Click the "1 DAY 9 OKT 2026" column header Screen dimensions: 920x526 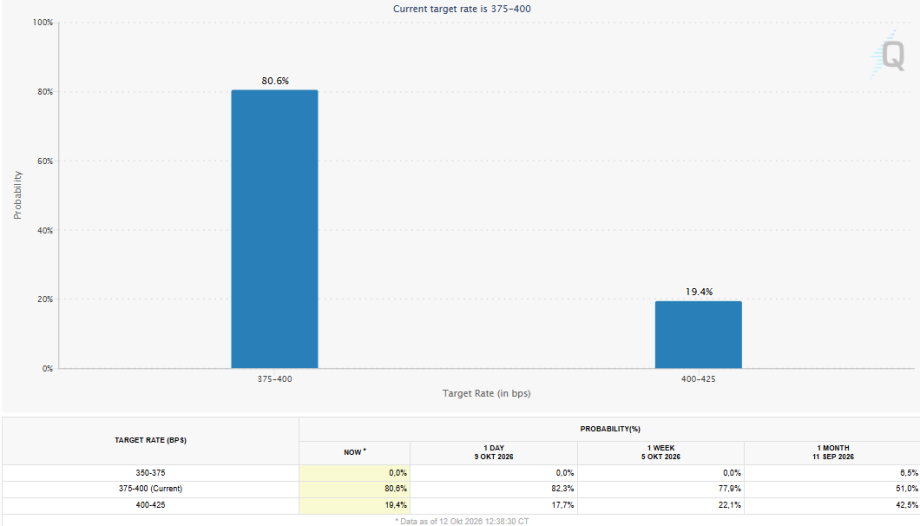click(493, 452)
